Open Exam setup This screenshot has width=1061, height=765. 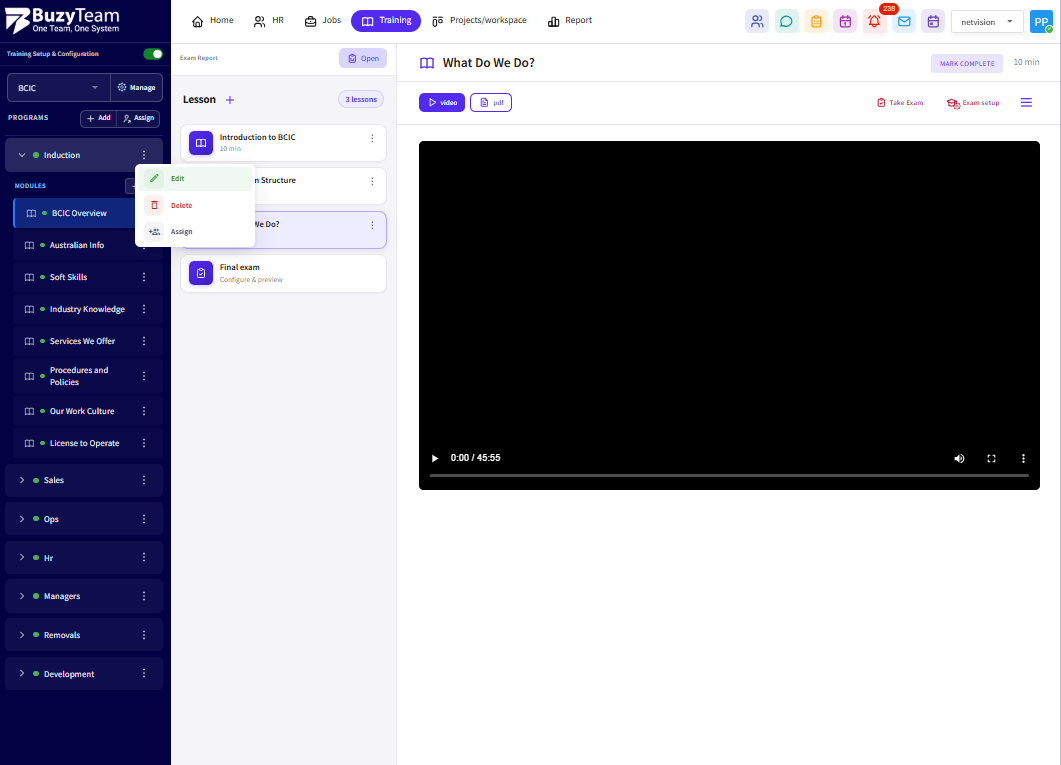pos(973,103)
